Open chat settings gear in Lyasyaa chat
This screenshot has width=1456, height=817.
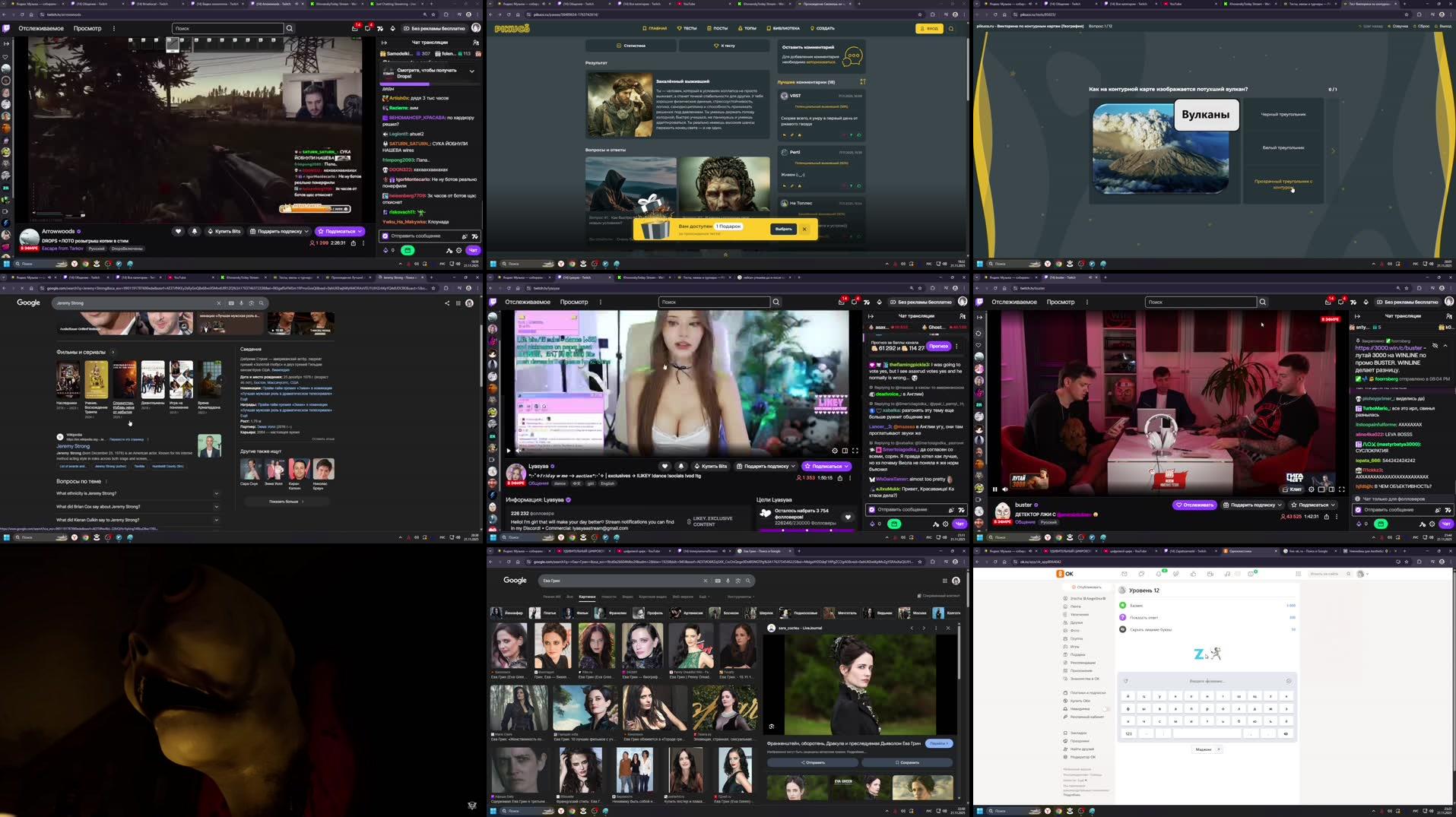pos(945,524)
